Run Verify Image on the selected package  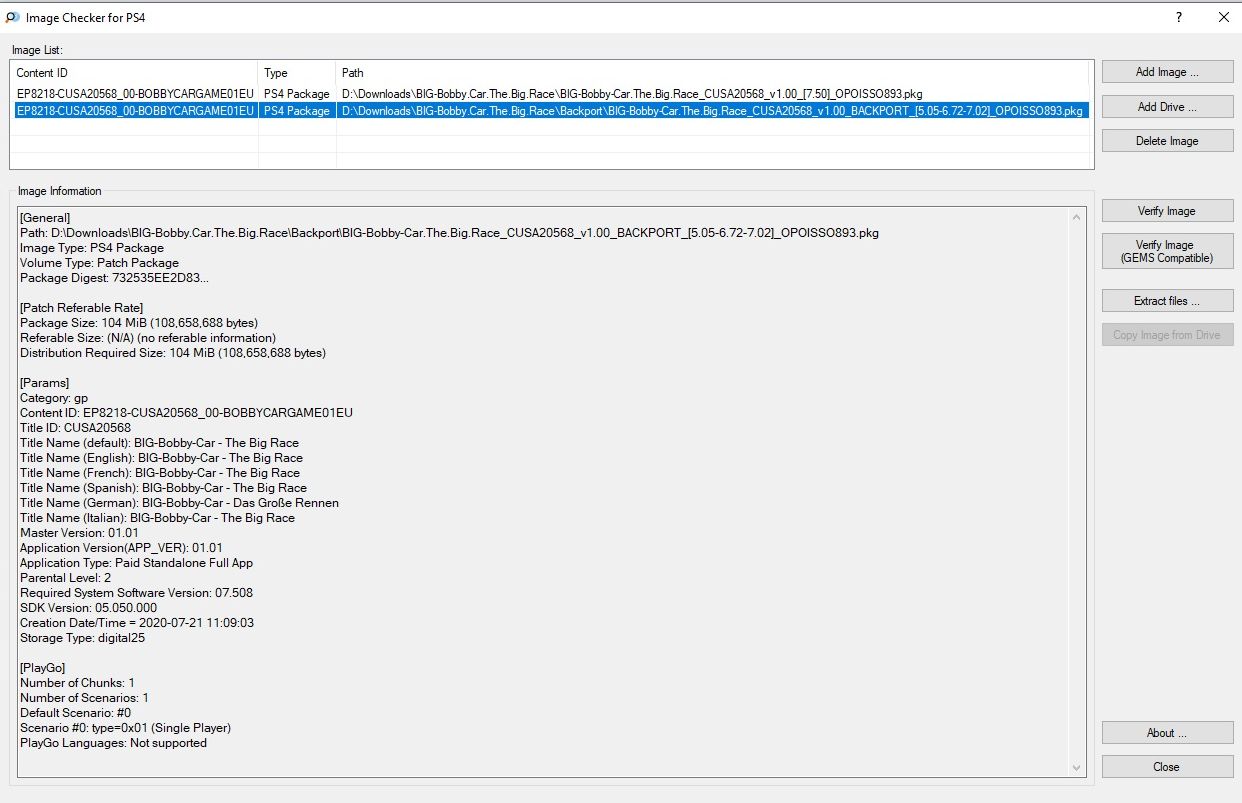(1167, 211)
